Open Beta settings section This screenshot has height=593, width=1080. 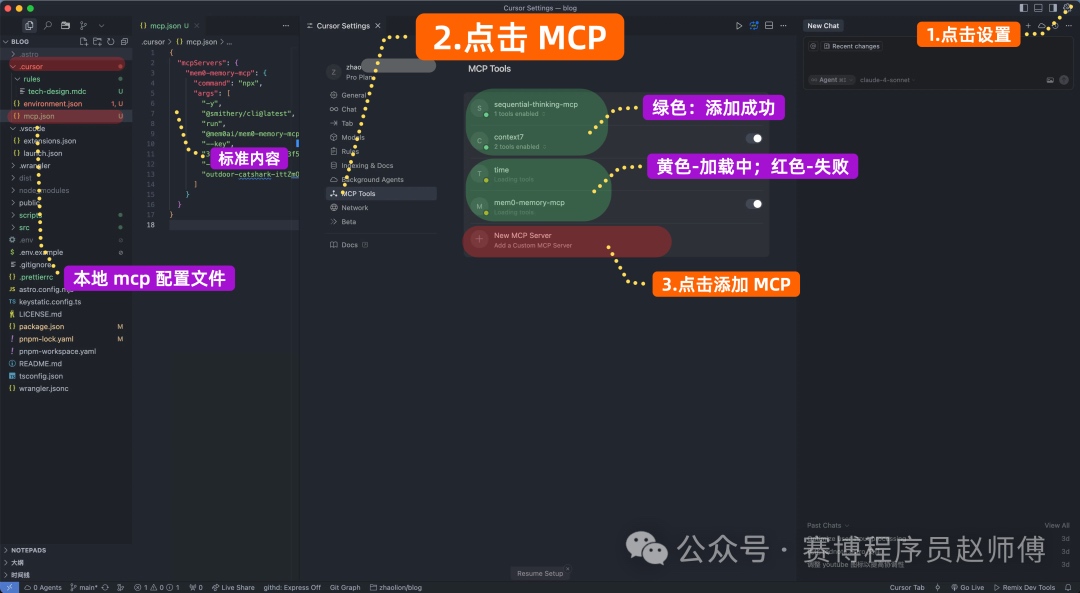[x=349, y=222]
